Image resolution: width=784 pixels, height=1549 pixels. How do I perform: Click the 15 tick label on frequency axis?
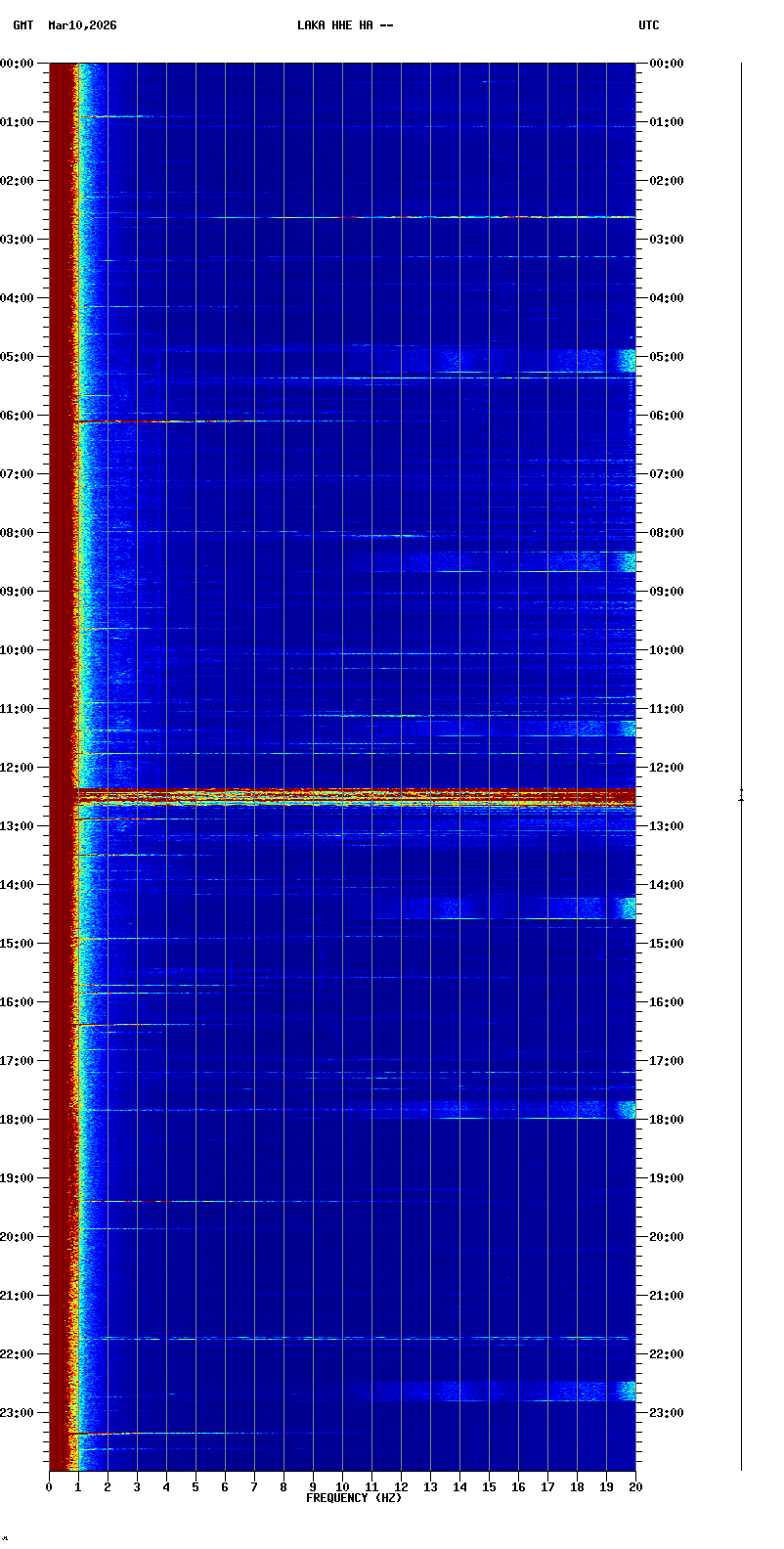coord(489,1487)
